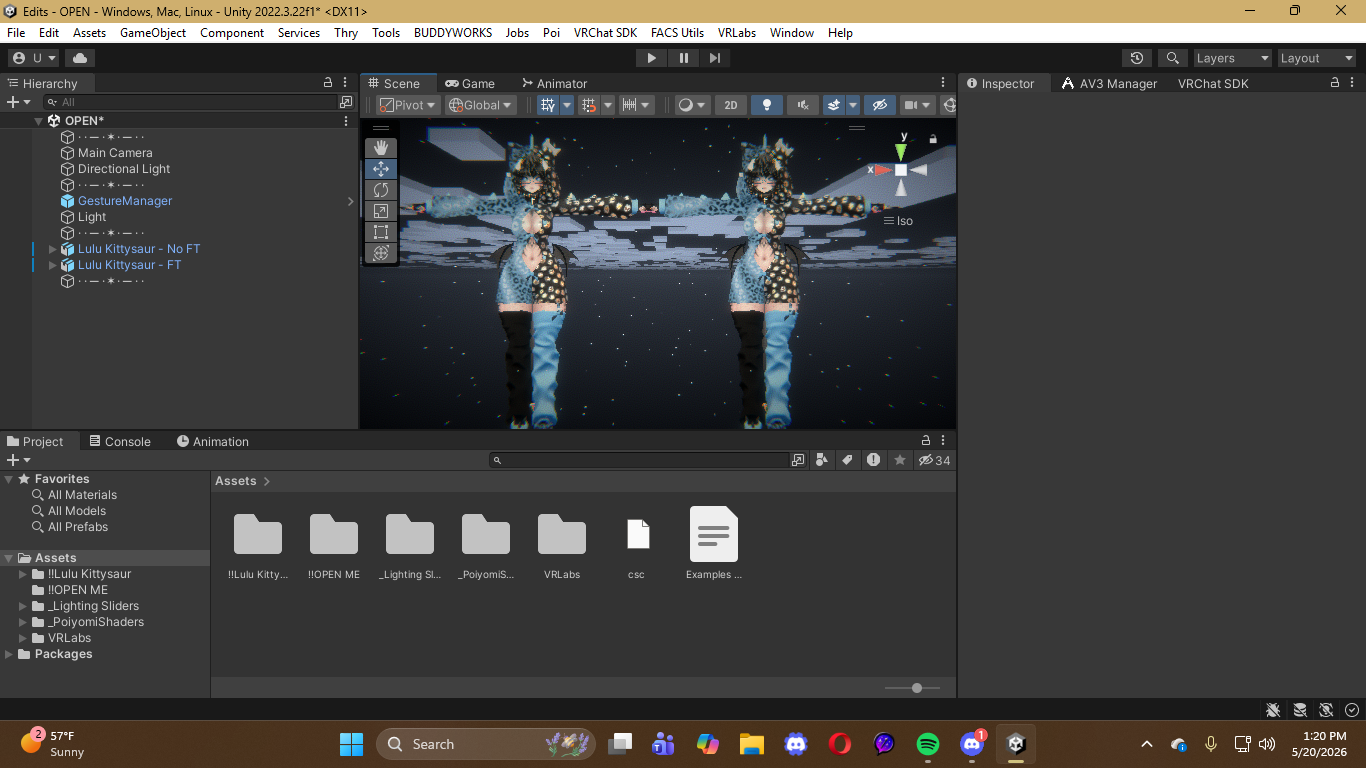Open the Layers dropdown
The height and width of the screenshot is (768, 1366).
(1231, 58)
